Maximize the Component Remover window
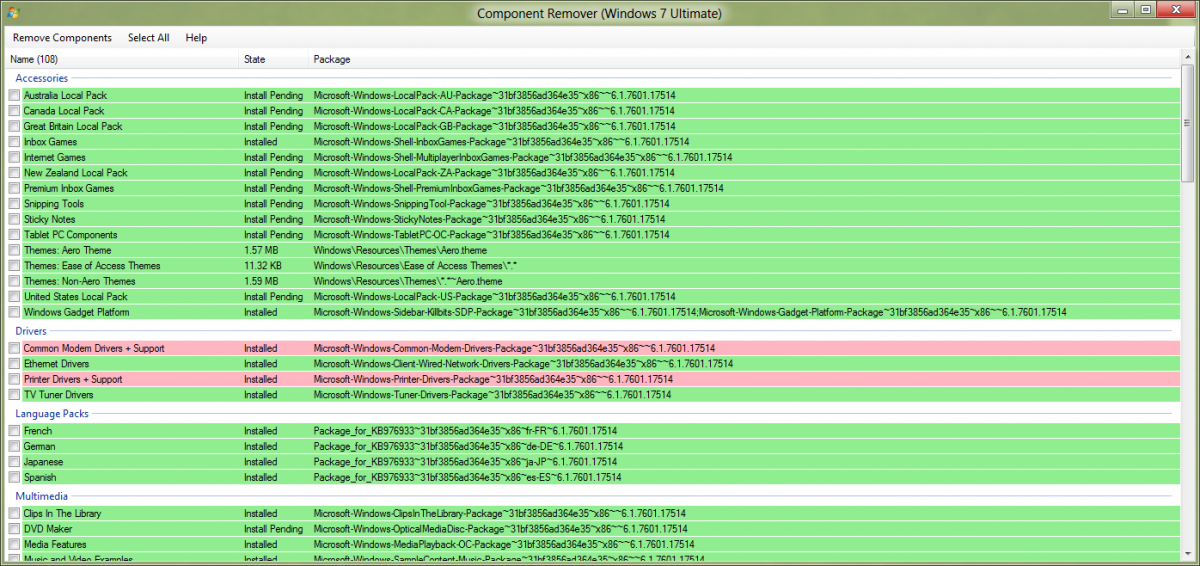 point(1146,10)
